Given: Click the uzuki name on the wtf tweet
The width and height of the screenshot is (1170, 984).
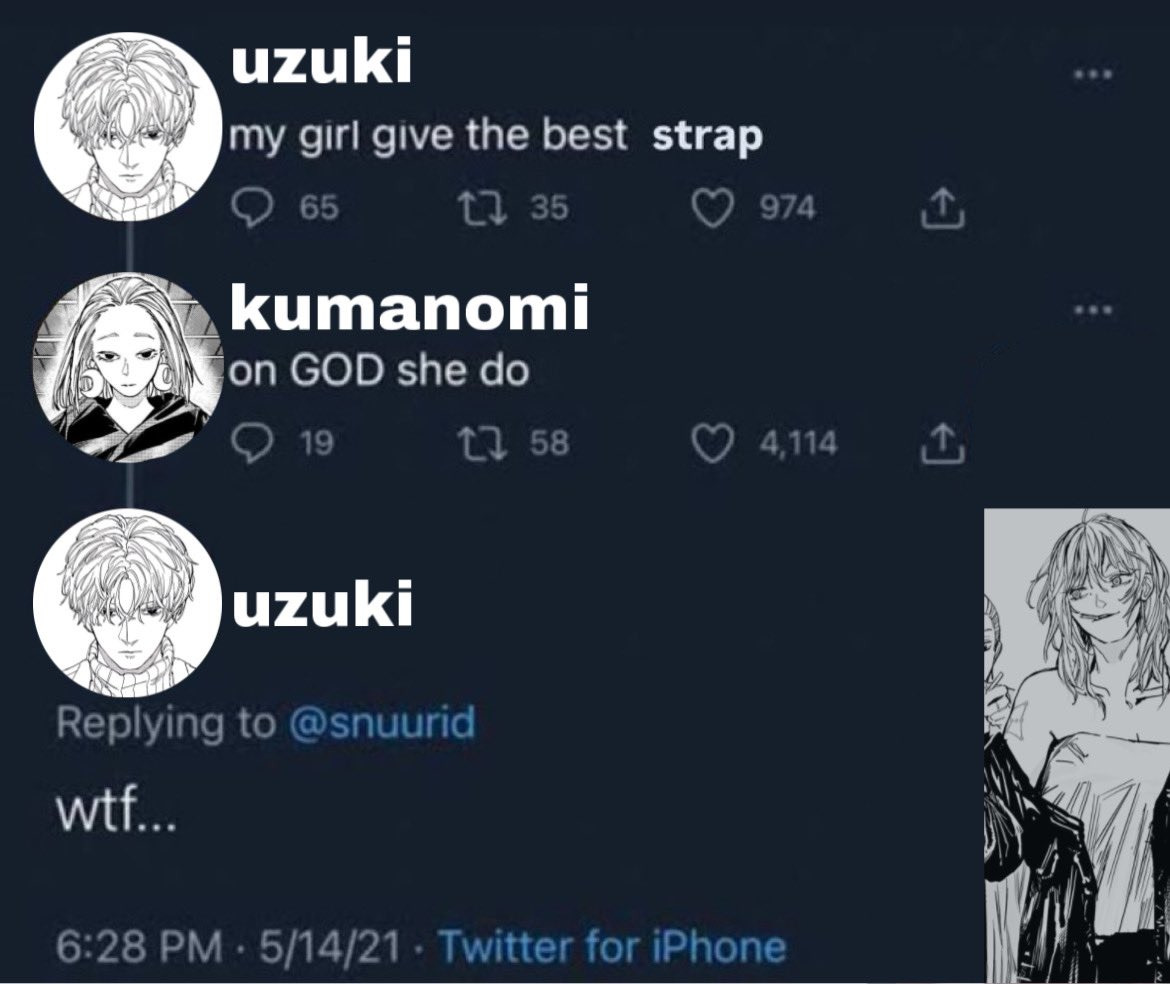Looking at the screenshot, I should (x=322, y=604).
